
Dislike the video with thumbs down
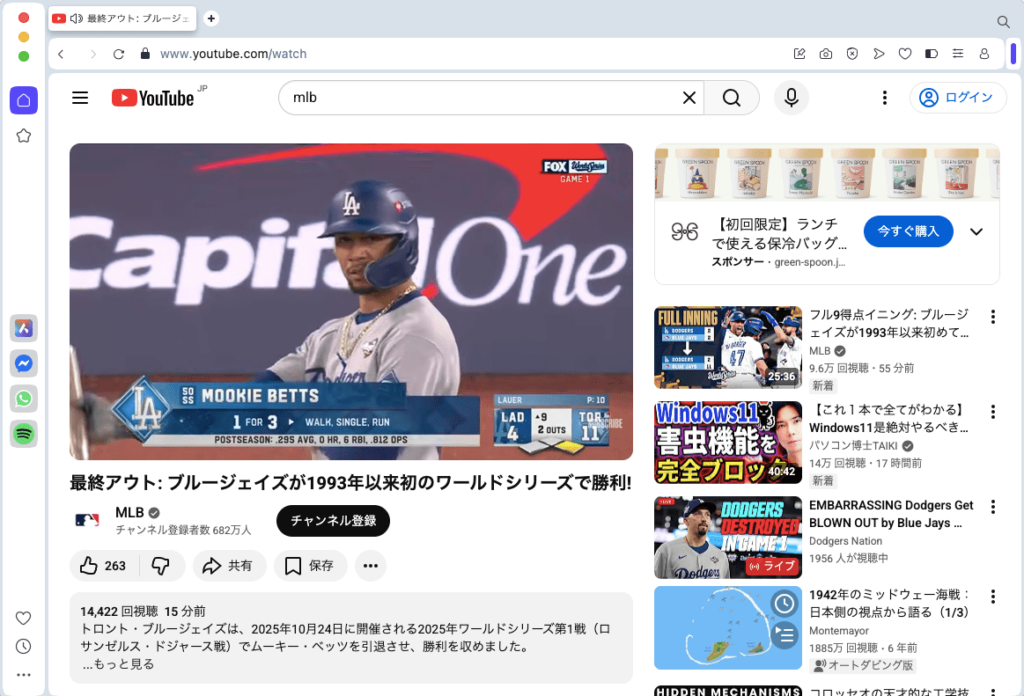coord(161,565)
